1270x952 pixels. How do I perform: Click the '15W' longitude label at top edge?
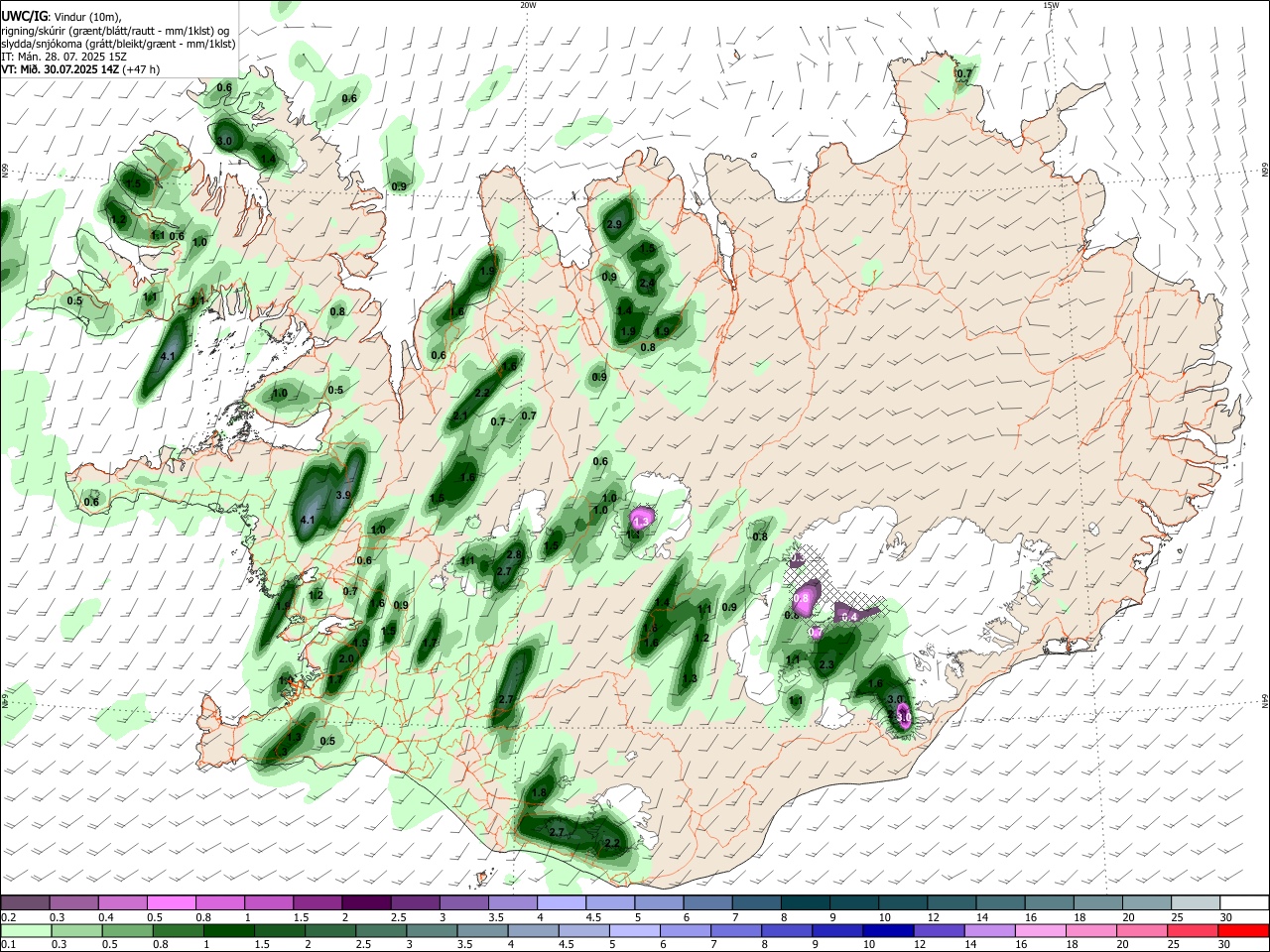coord(1051,5)
